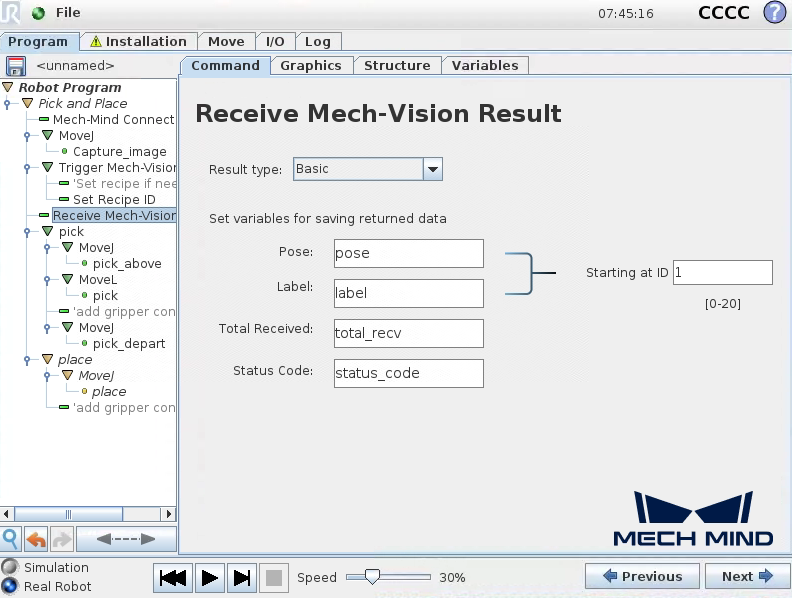This screenshot has width=792, height=598.
Task: Switch to the Variables tab
Action: click(485, 66)
